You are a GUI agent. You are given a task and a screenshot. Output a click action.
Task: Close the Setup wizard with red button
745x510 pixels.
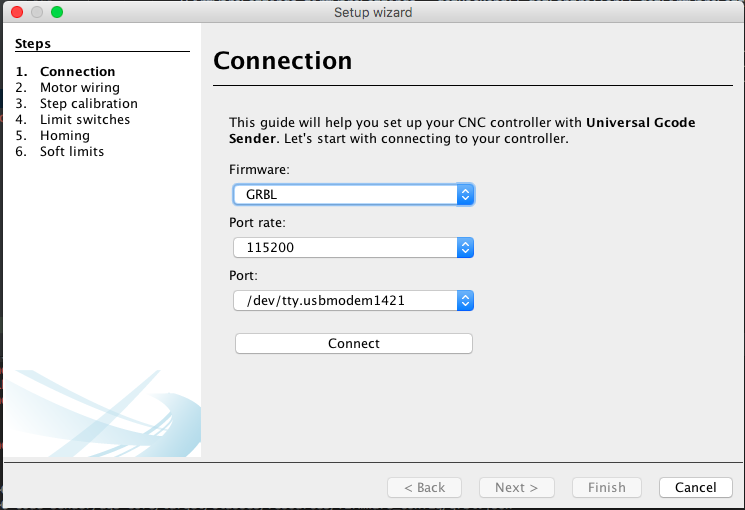(x=17, y=12)
